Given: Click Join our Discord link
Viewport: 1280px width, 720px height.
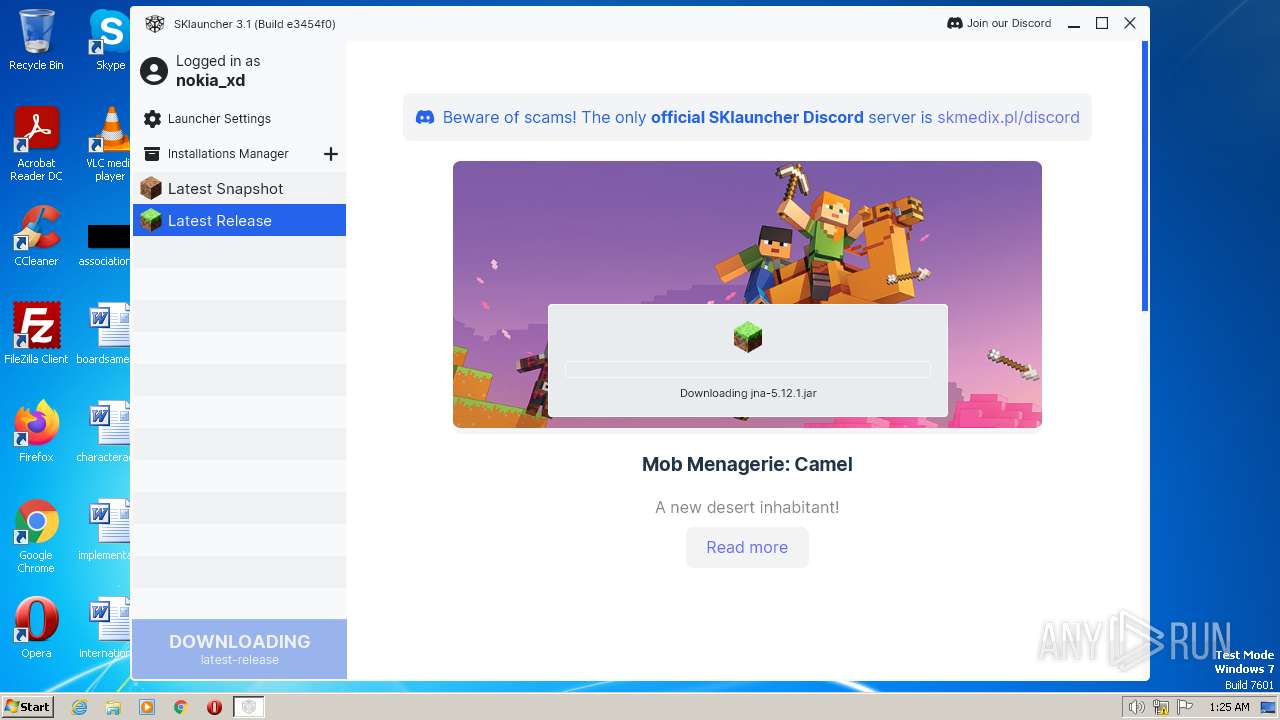Looking at the screenshot, I should [x=999, y=23].
